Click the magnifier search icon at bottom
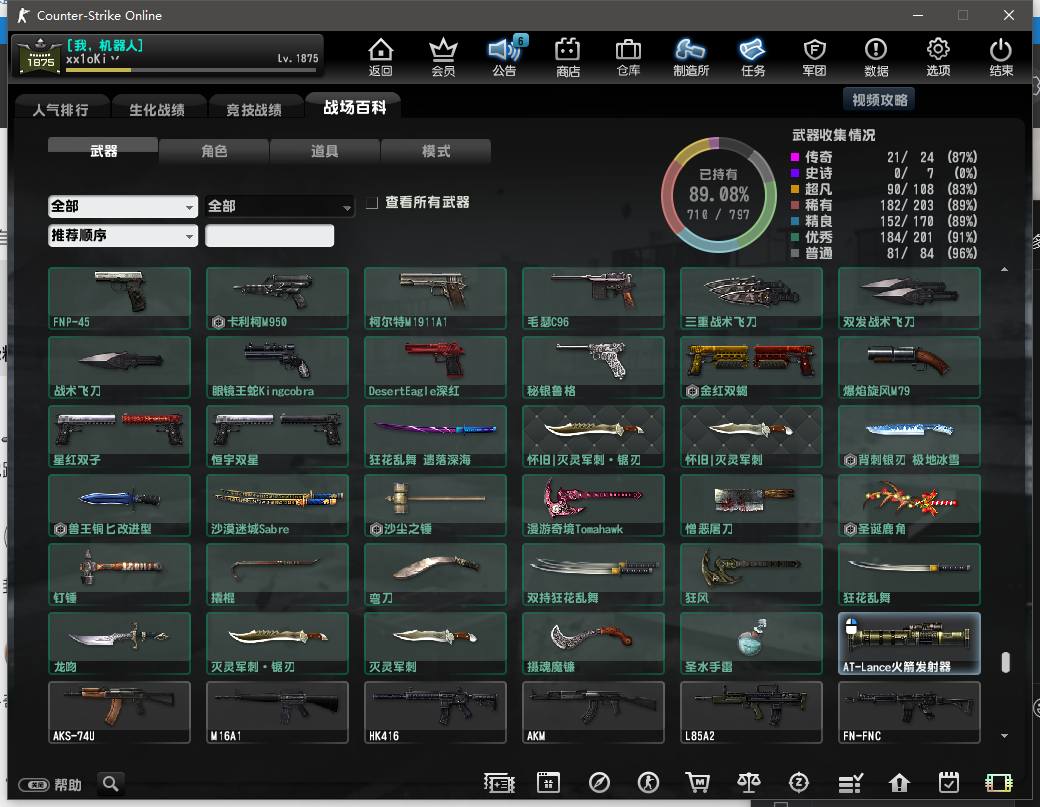Image resolution: width=1040 pixels, height=807 pixels. tap(111, 784)
